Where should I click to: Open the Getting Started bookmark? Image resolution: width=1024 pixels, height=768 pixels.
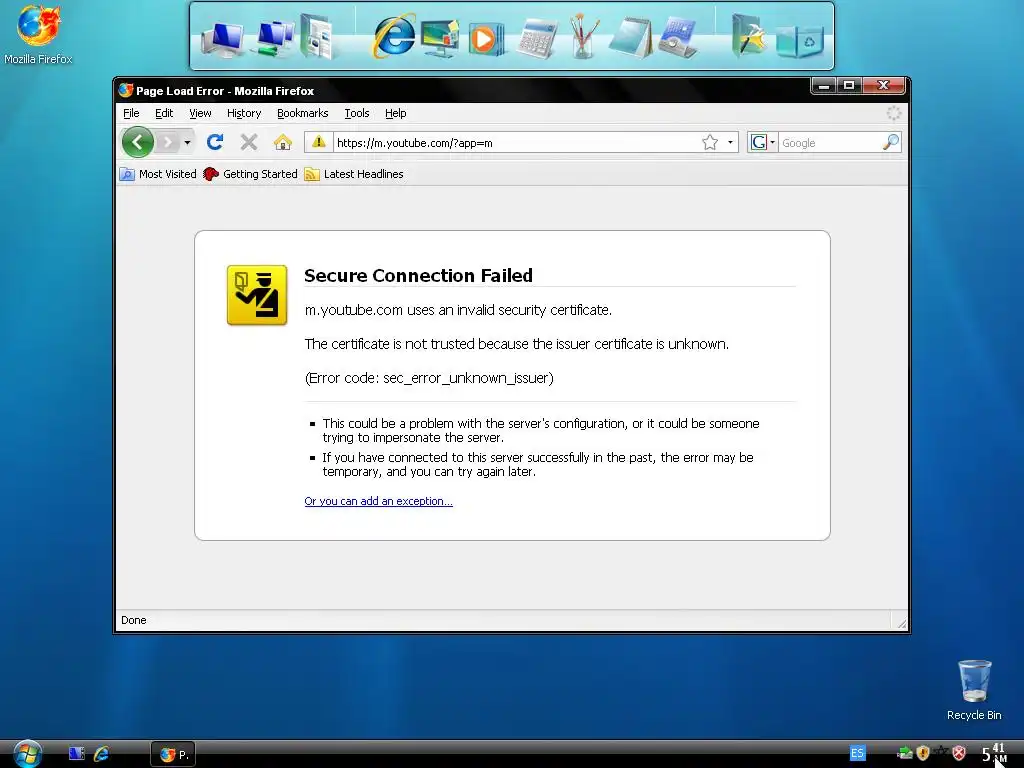point(250,174)
